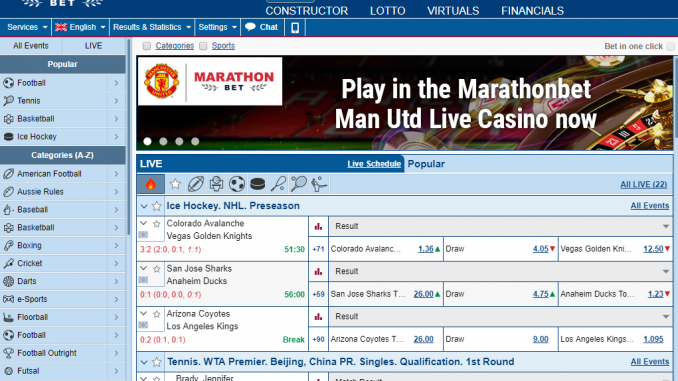The height and width of the screenshot is (381, 678).
Task: Favourite the Arizona Coyotes match star
Action: (x=157, y=314)
